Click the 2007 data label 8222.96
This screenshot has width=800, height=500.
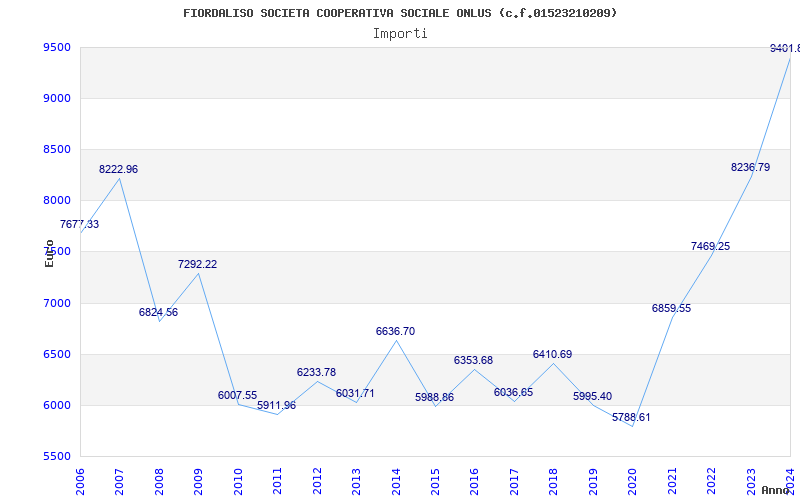(118, 170)
